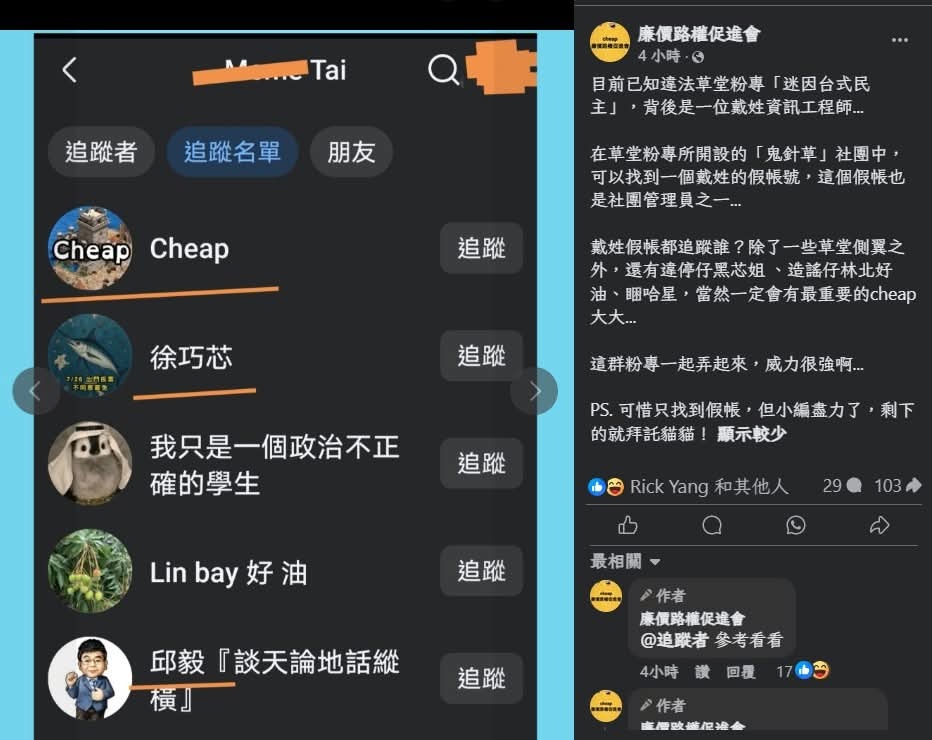Go to previous photo with left arrow
Viewport: 932px width, 740px height.
36,391
